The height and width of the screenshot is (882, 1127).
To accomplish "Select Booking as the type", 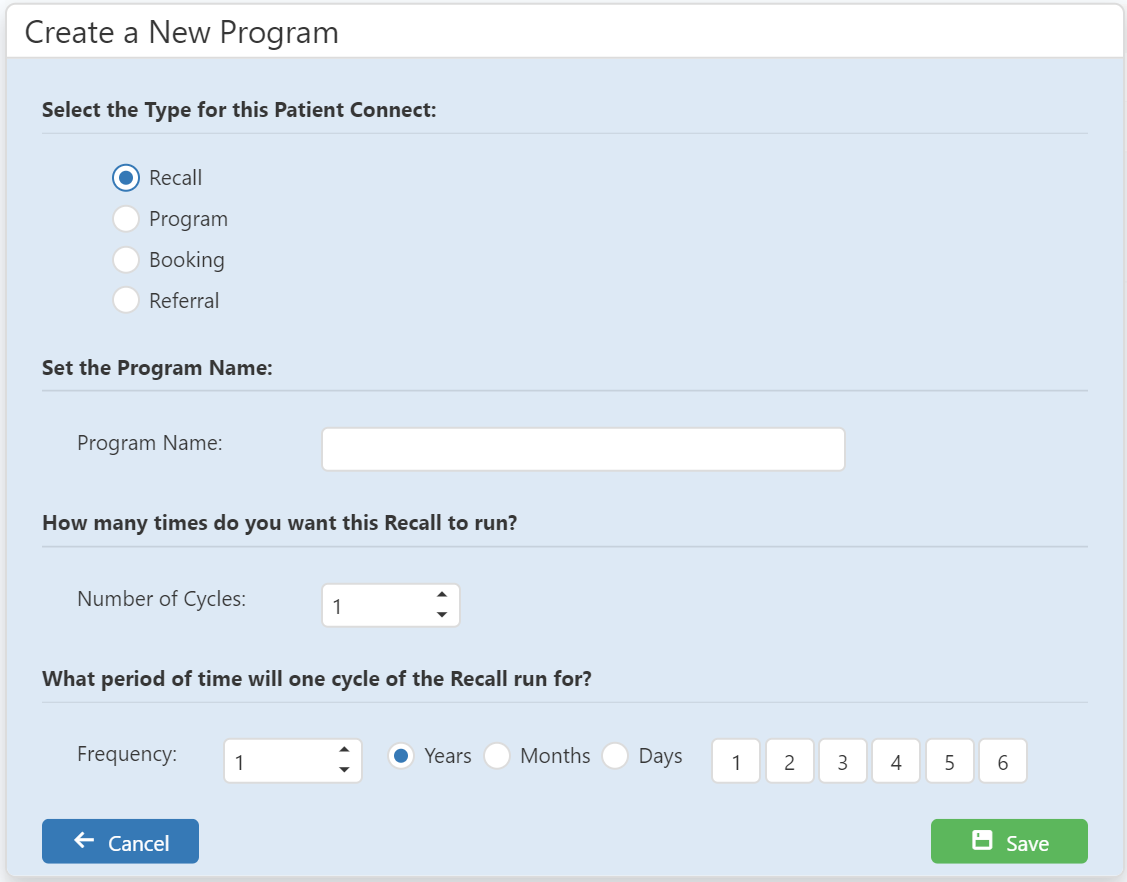I will click(x=126, y=259).
